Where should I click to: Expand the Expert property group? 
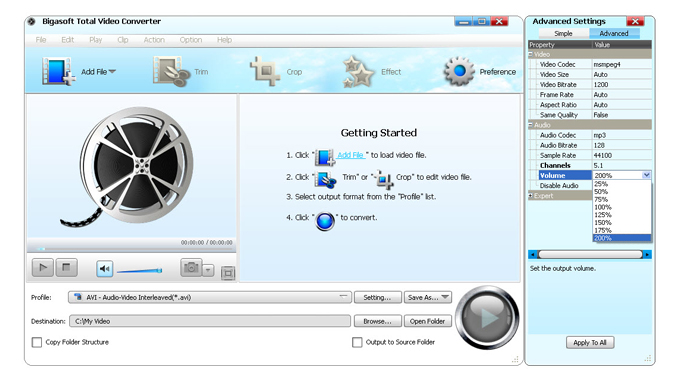point(531,196)
